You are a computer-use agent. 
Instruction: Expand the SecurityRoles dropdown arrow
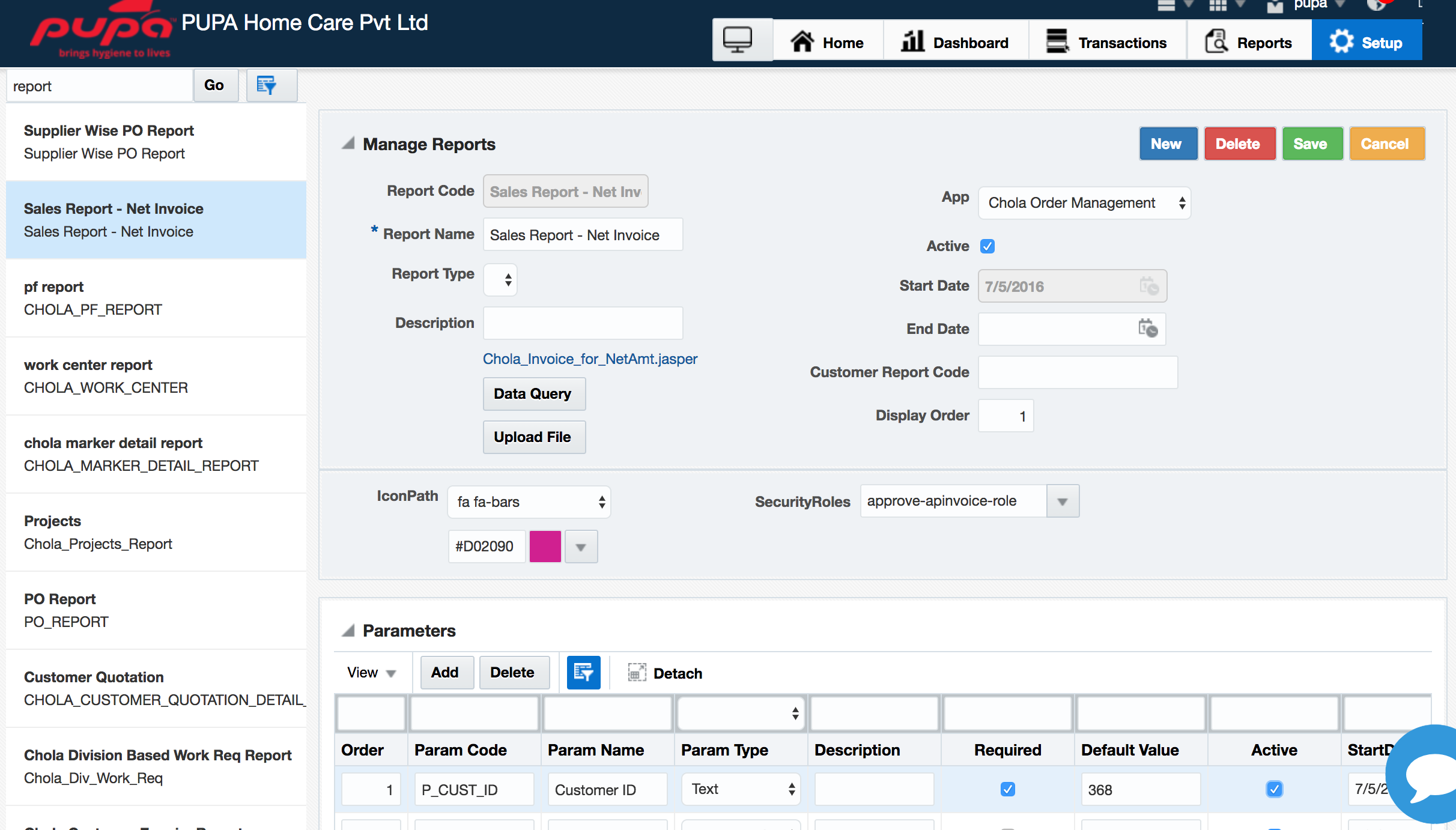1063,501
